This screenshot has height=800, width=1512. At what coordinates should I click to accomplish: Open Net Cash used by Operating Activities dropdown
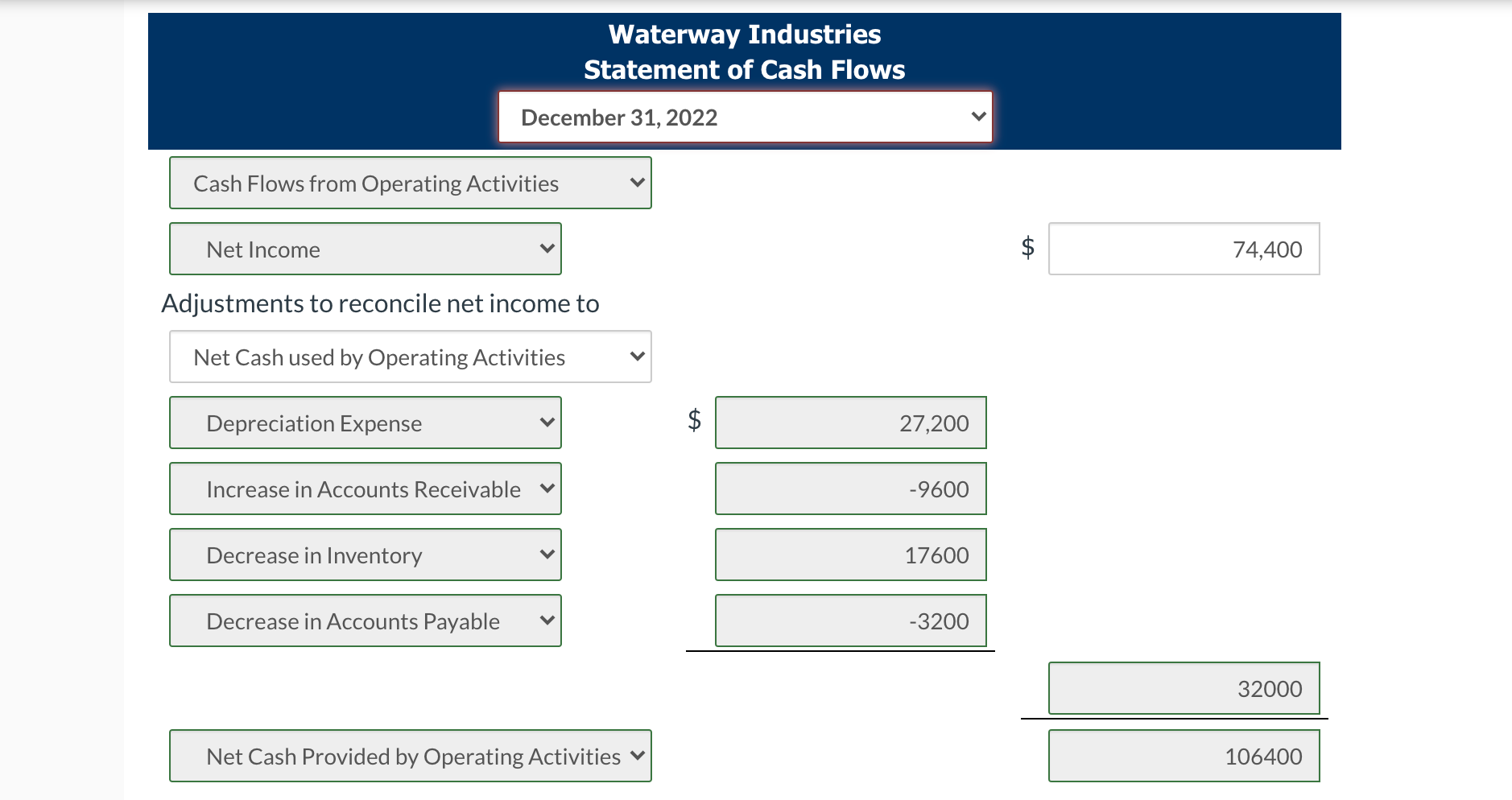pos(410,357)
